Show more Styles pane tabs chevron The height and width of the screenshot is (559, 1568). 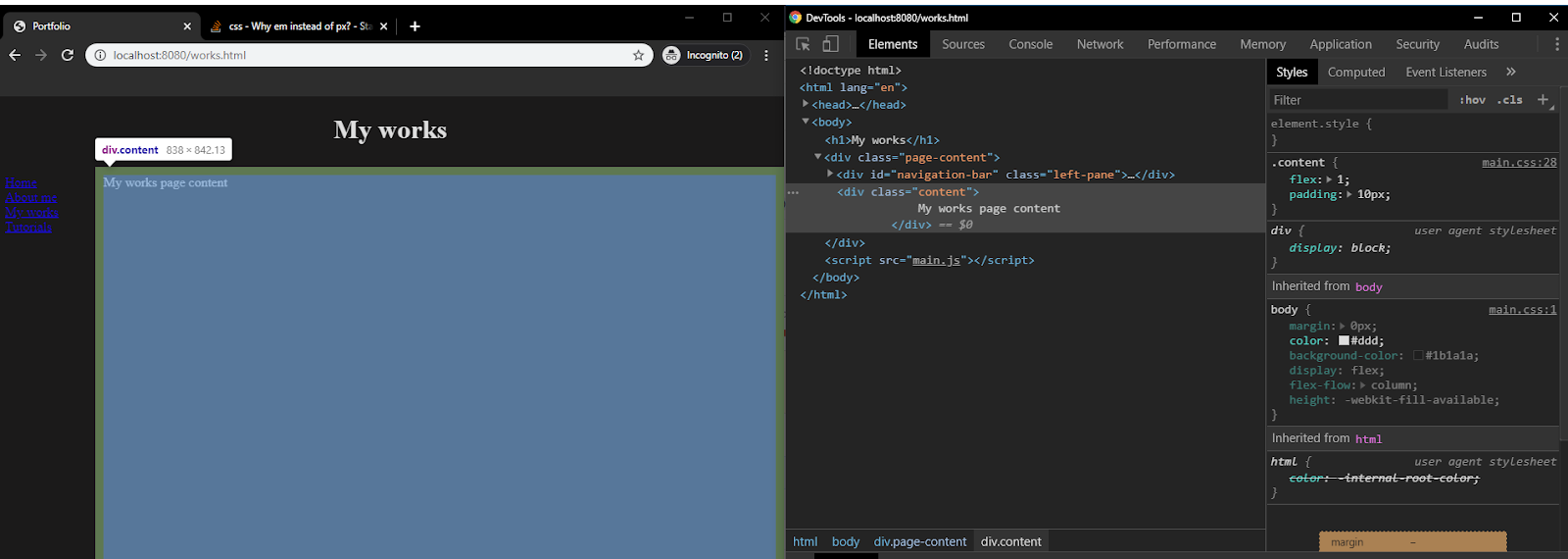[x=1511, y=72]
